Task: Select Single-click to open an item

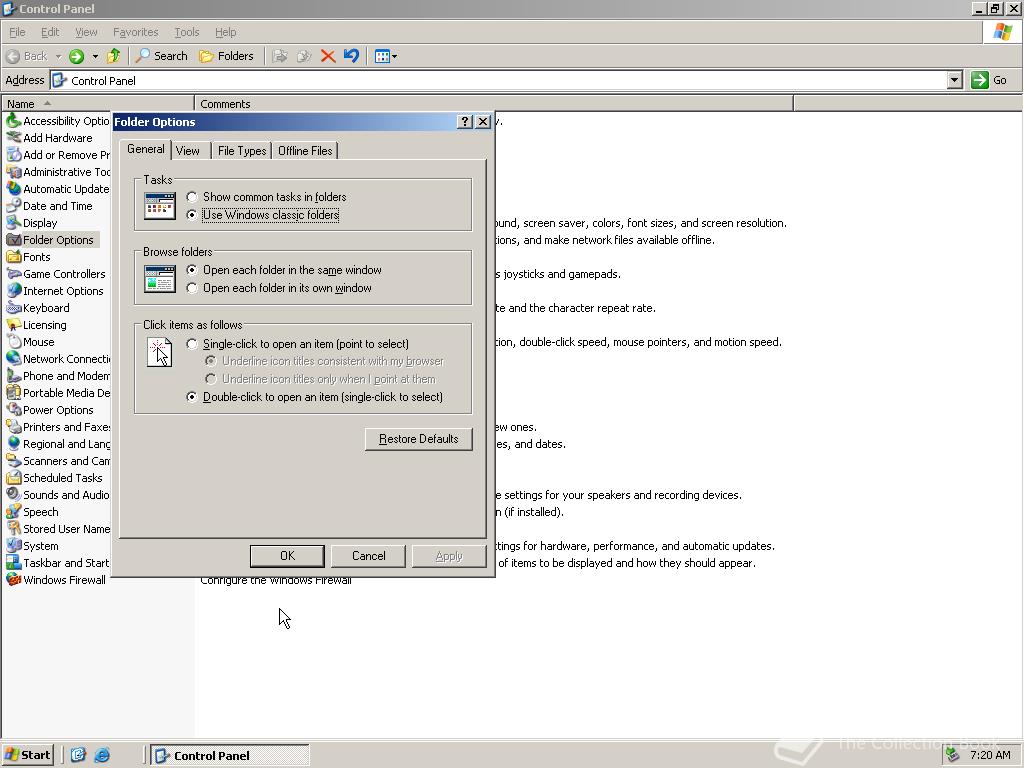Action: pos(298,344)
